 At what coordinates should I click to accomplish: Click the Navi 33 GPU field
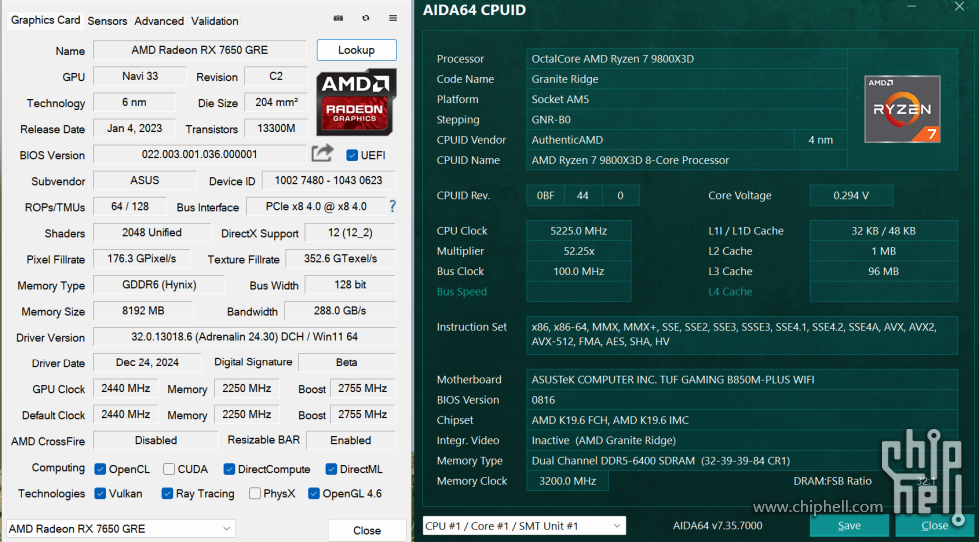[x=140, y=76]
